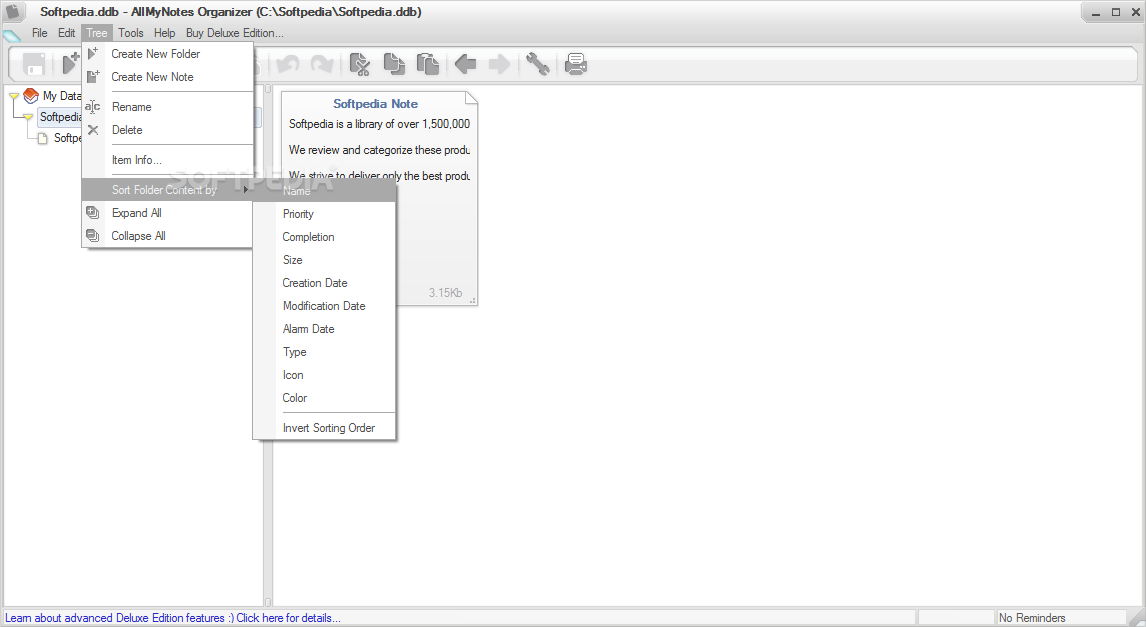Sort folder content by Modification Date
The height and width of the screenshot is (627, 1146).
click(x=325, y=306)
